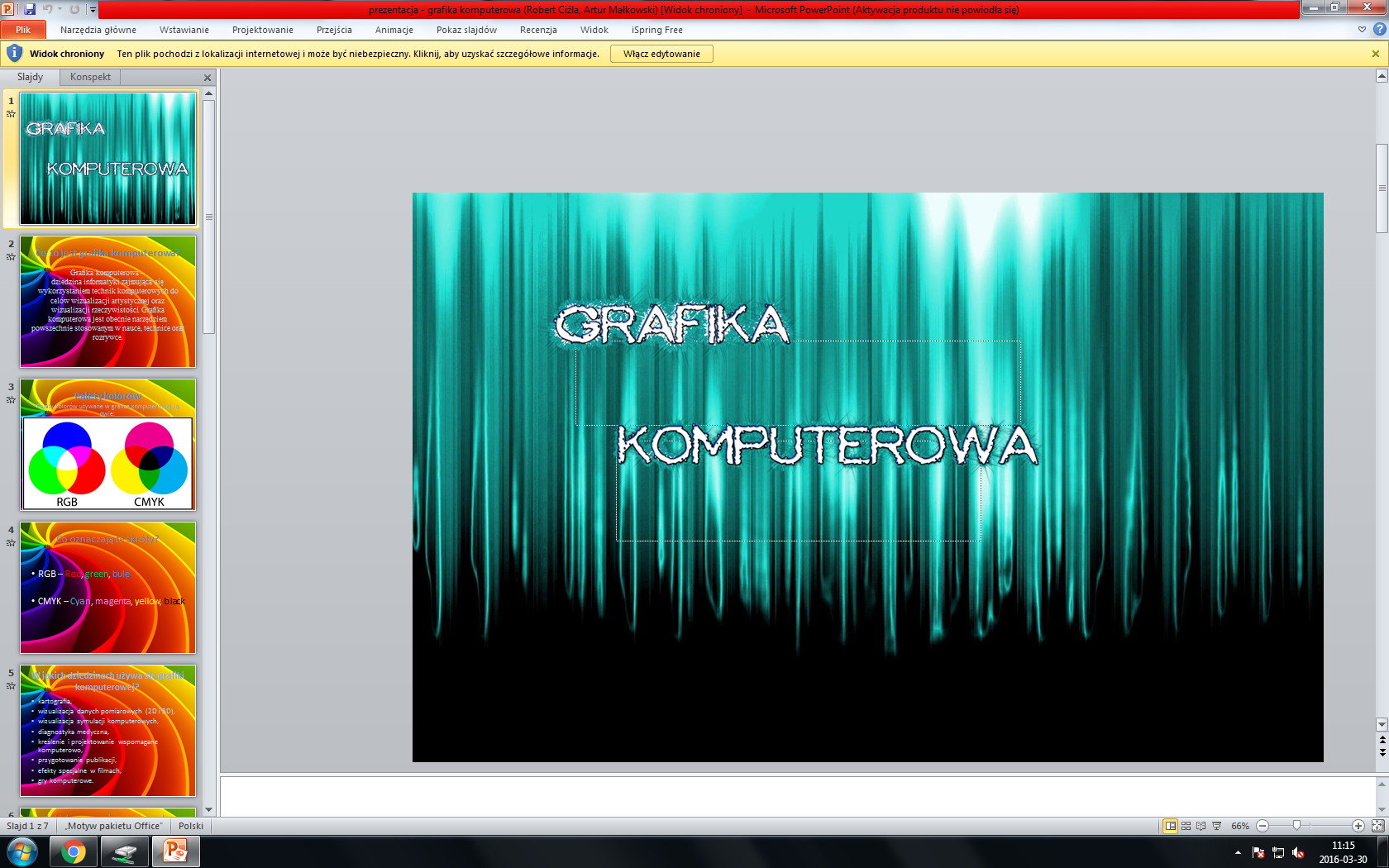Fit slide to current window icon
The width and height of the screenshot is (1389, 868).
(1377, 826)
